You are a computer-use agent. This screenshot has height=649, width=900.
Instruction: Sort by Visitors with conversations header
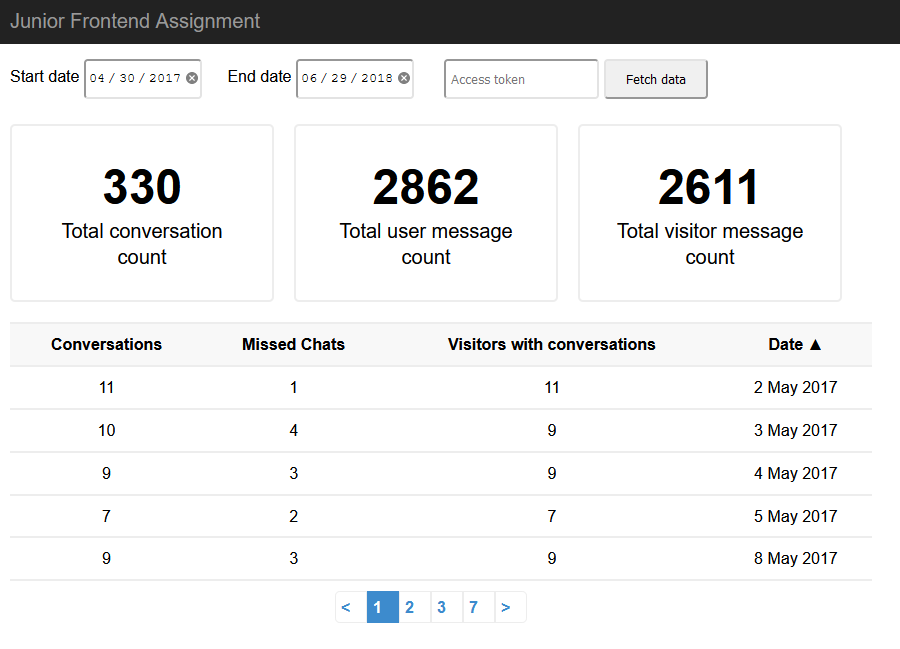(x=552, y=344)
